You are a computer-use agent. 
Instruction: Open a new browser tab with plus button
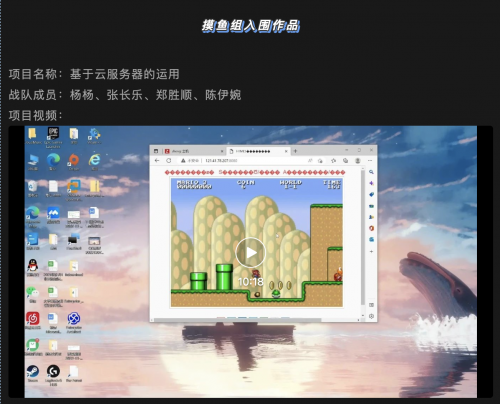(x=295, y=151)
